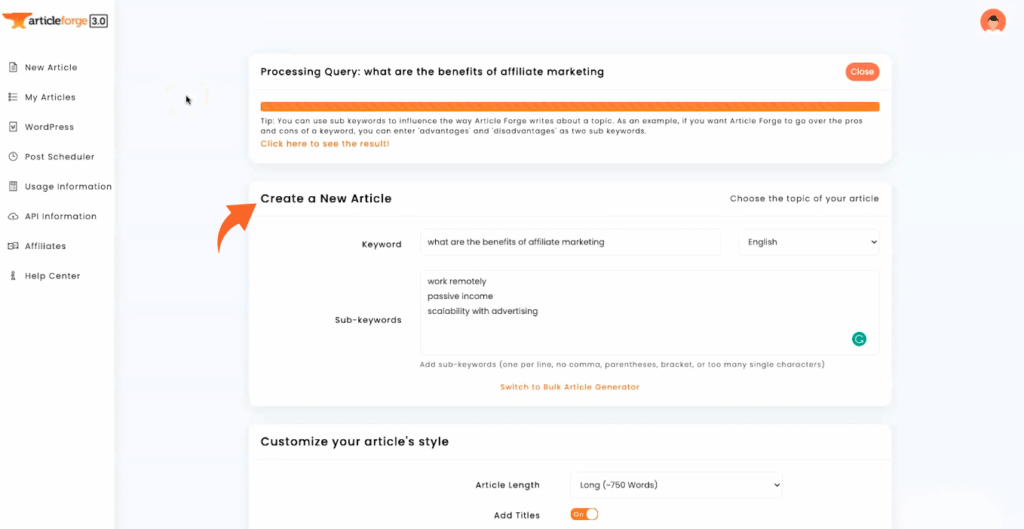Viewport: 1024px width, 529px height.
Task: Open the English language dropdown
Action: click(x=809, y=242)
